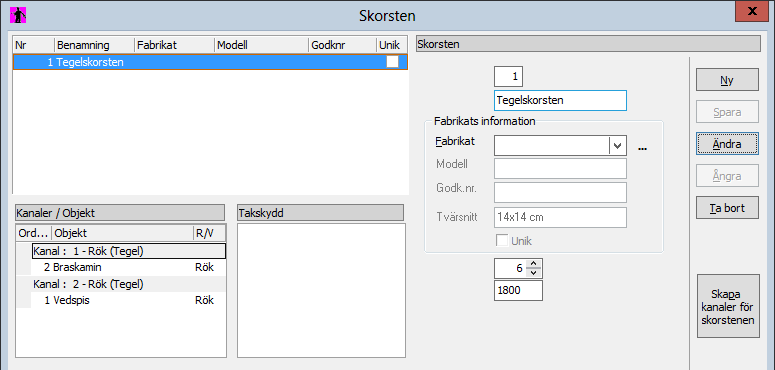Sort by the Godknr column header

pyautogui.click(x=343, y=45)
